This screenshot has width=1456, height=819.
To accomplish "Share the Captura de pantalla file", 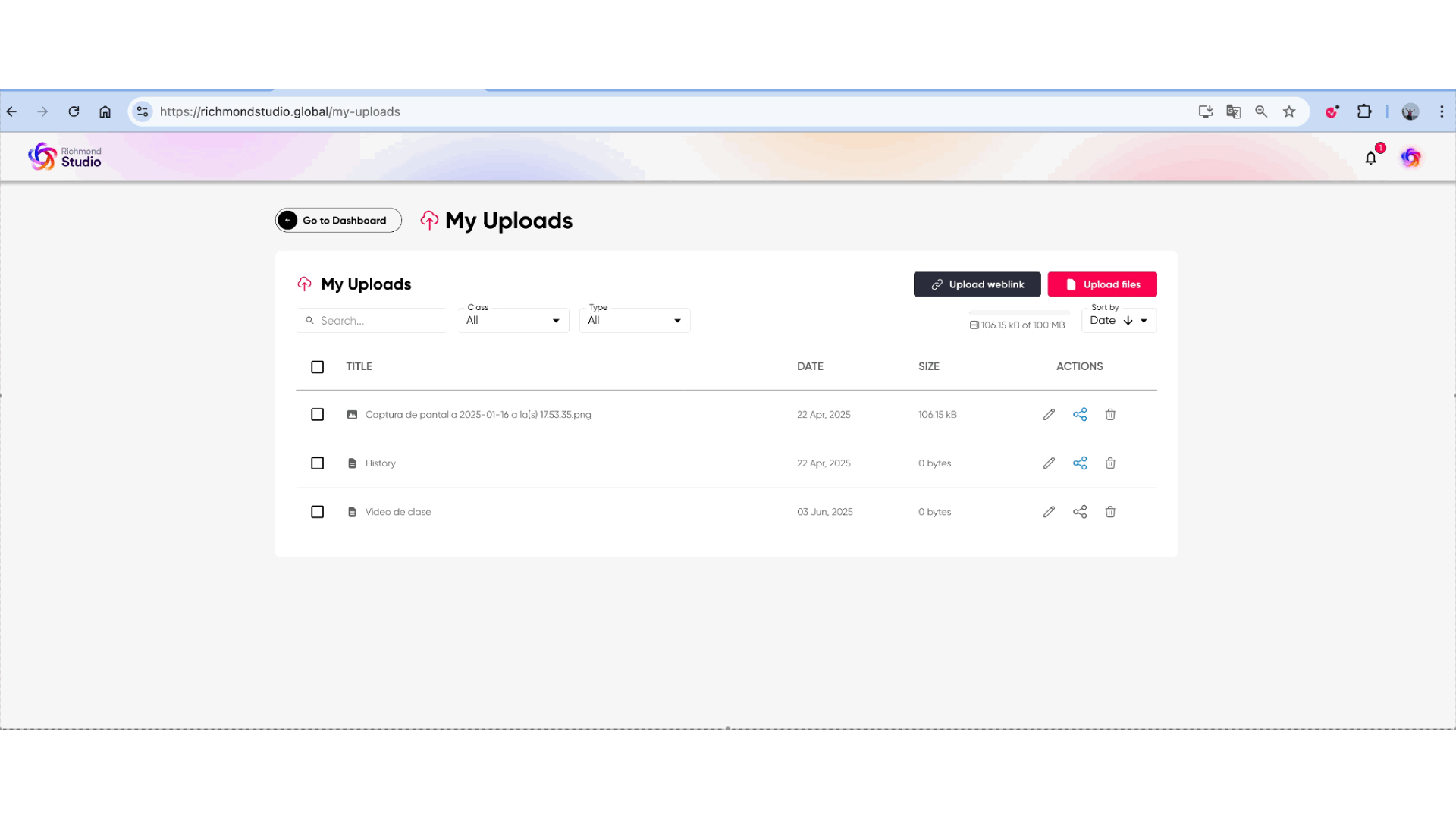I will tap(1080, 415).
